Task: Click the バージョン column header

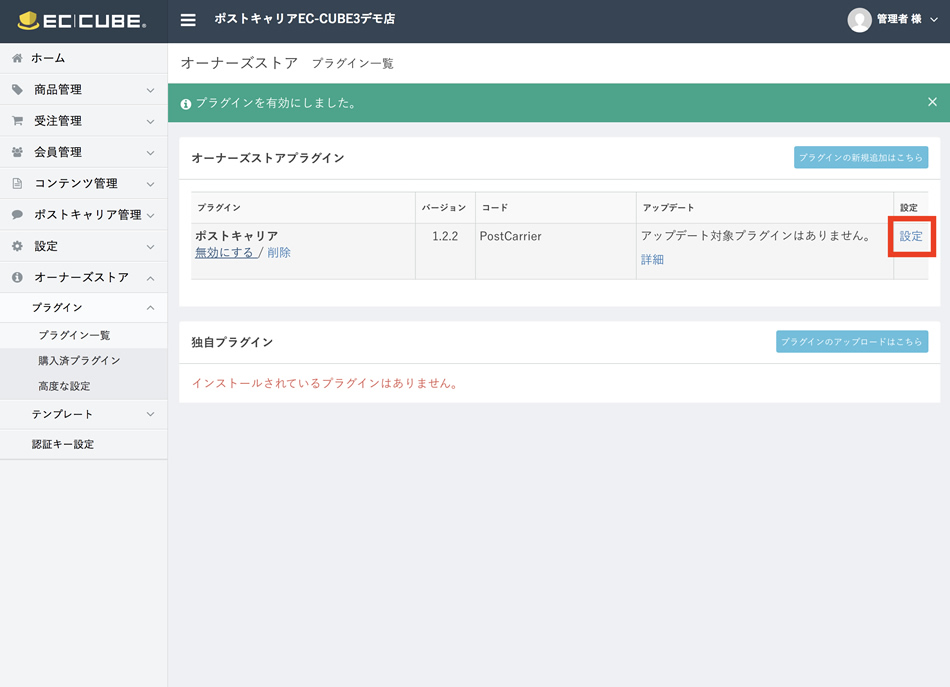Action: coord(444,208)
